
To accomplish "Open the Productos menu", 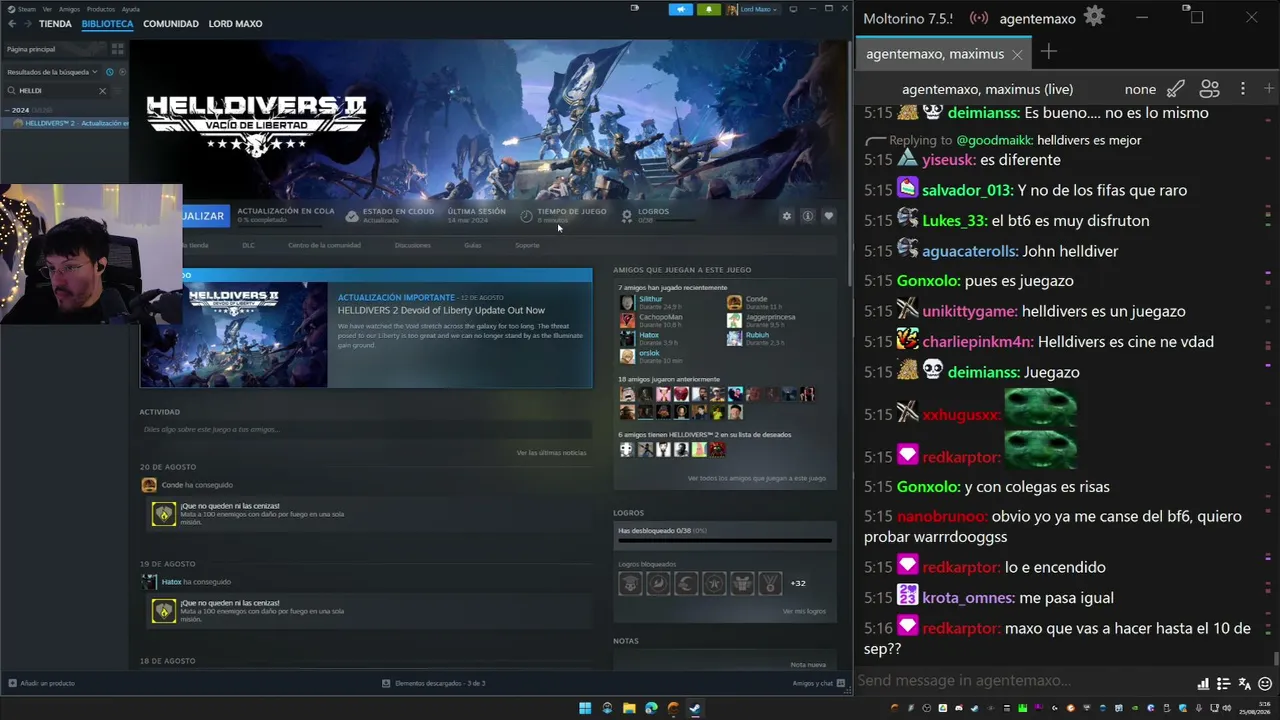I will click(101, 9).
